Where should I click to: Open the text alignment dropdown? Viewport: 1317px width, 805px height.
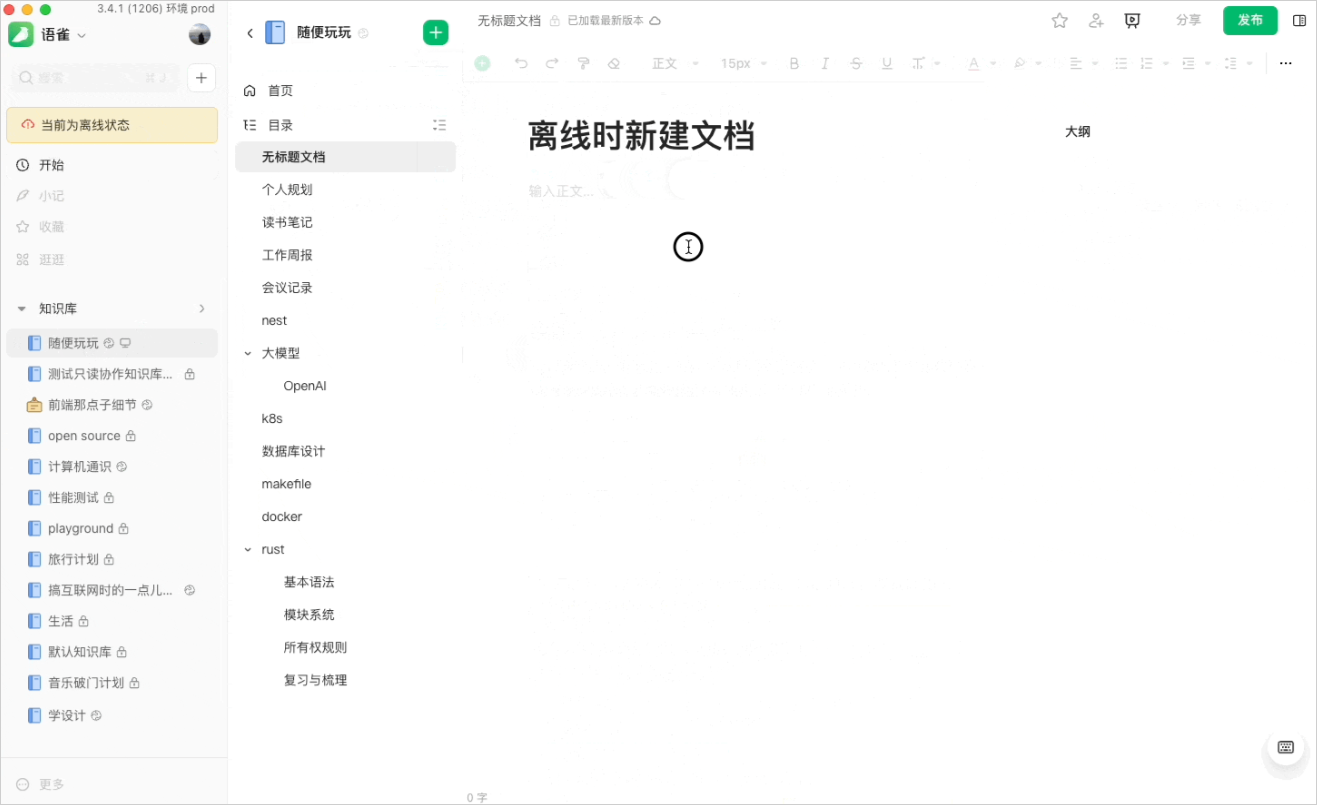1084,63
